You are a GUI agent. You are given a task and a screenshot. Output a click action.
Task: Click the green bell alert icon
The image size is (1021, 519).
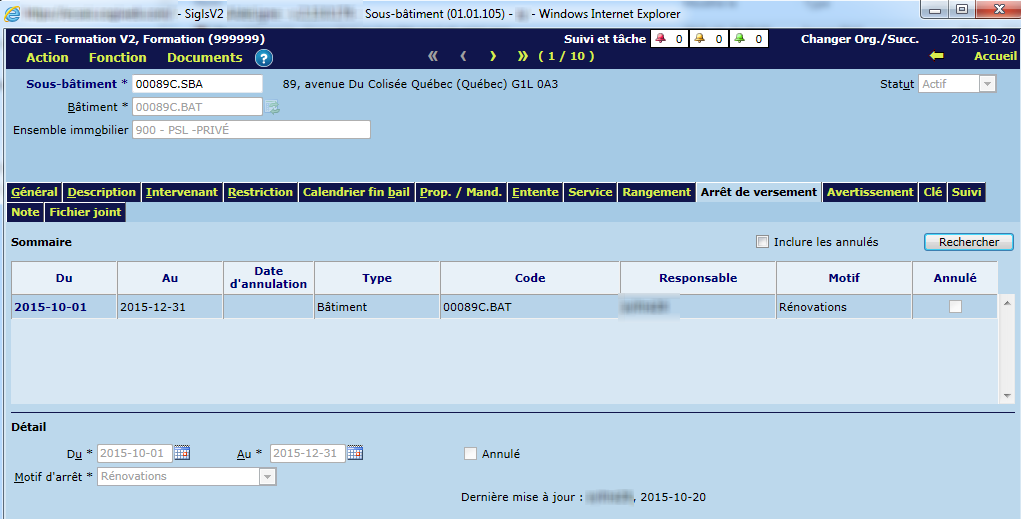[x=740, y=39]
